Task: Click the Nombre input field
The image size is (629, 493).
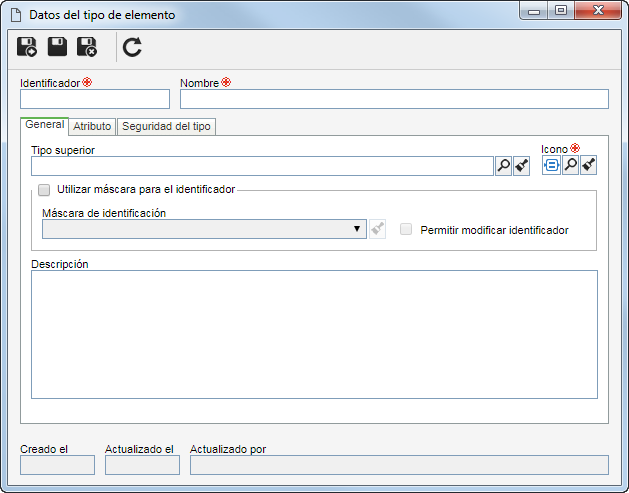Action: (394, 99)
